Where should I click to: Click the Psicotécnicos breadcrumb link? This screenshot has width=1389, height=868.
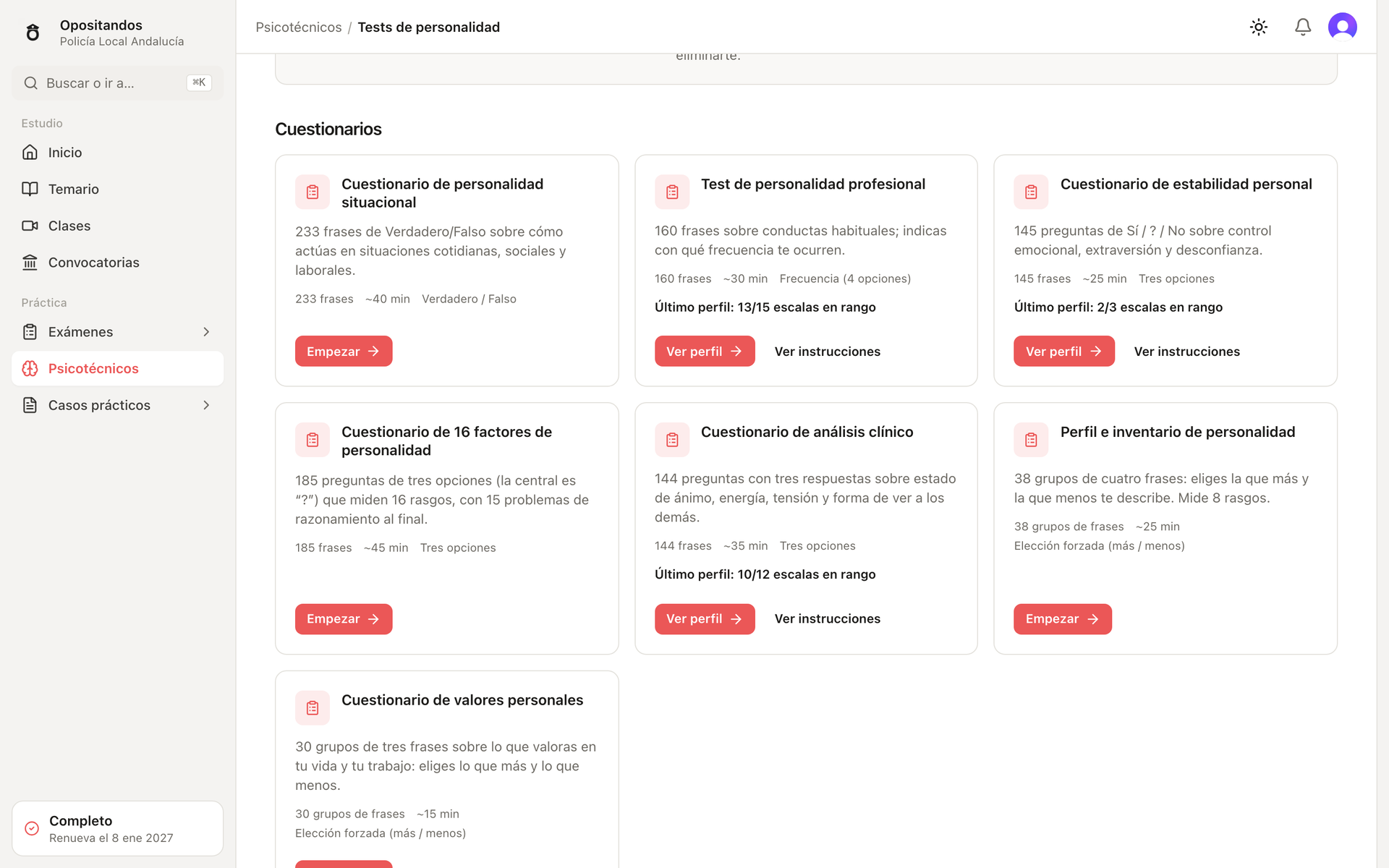click(x=298, y=27)
